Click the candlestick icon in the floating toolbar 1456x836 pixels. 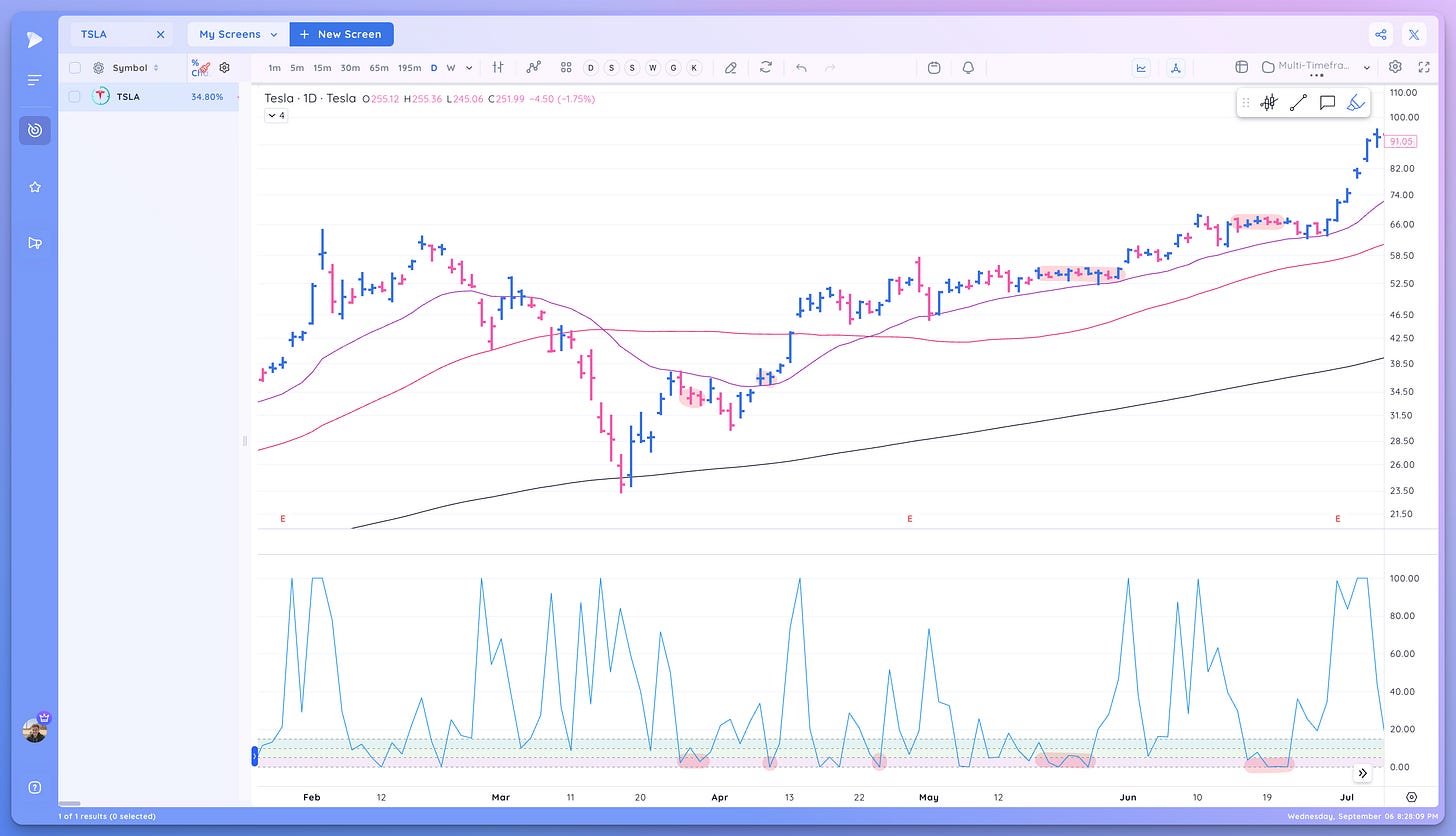[x=1268, y=102]
